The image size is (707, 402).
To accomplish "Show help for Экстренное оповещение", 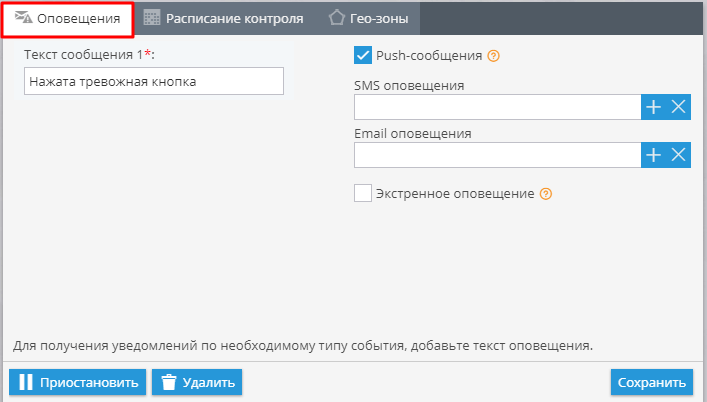I will (x=546, y=194).
